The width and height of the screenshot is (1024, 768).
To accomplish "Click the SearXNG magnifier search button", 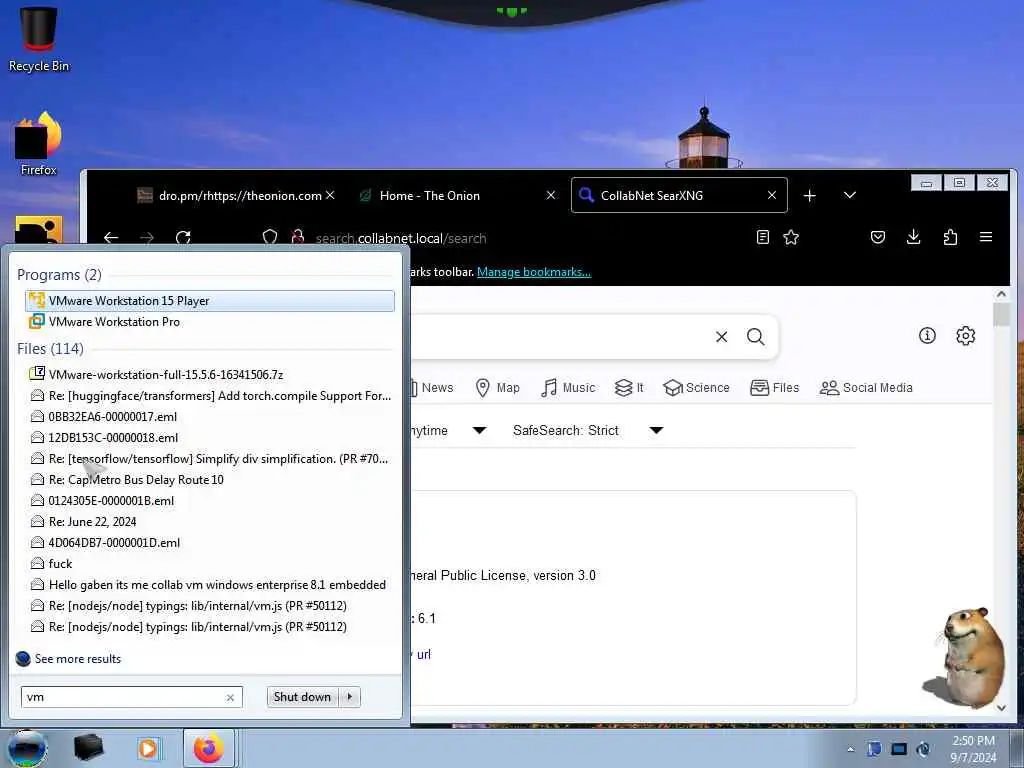I will pos(756,336).
